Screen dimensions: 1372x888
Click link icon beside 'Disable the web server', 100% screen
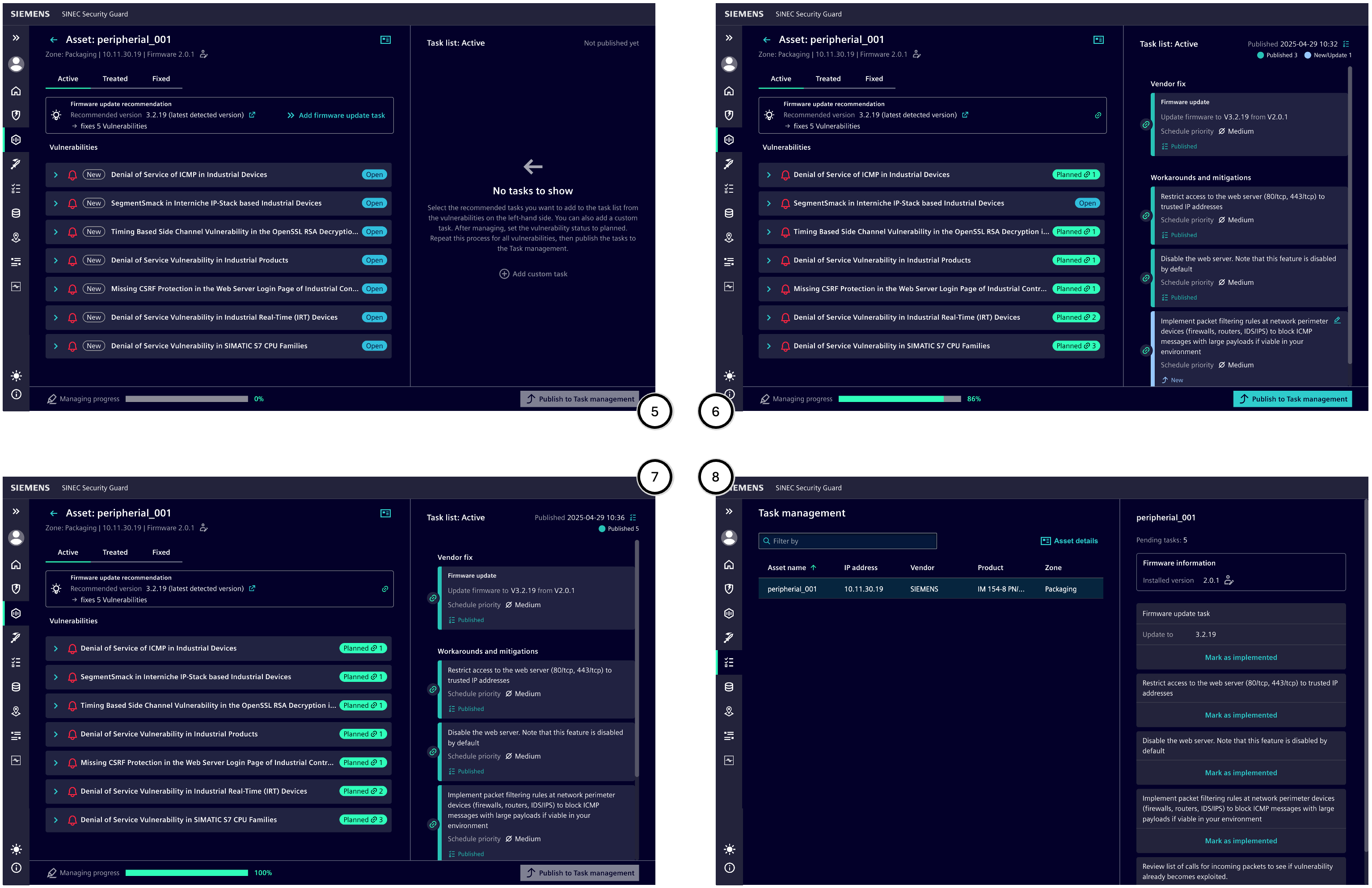433,752
